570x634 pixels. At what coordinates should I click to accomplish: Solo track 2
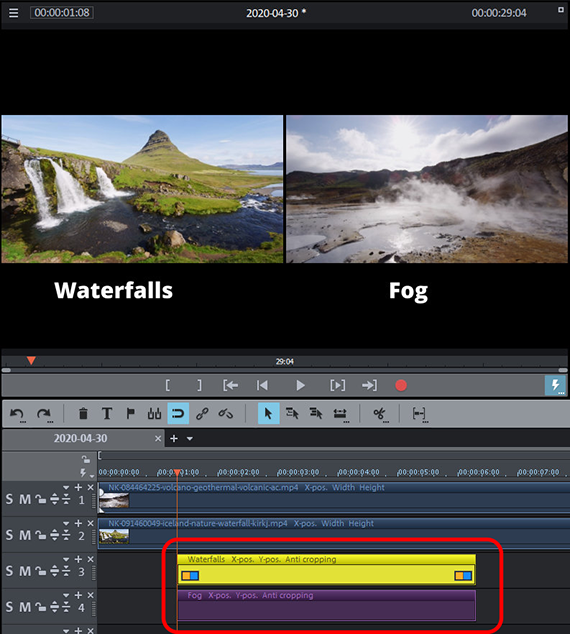(9, 535)
